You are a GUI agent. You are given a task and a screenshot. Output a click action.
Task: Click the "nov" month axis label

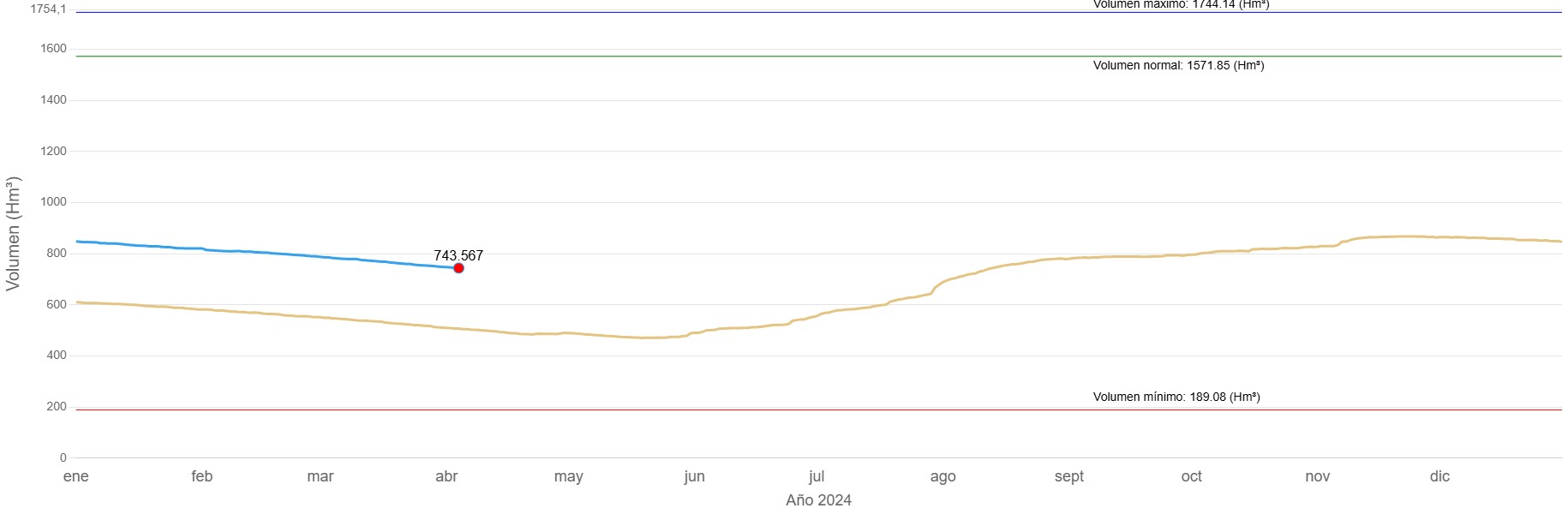(1317, 476)
